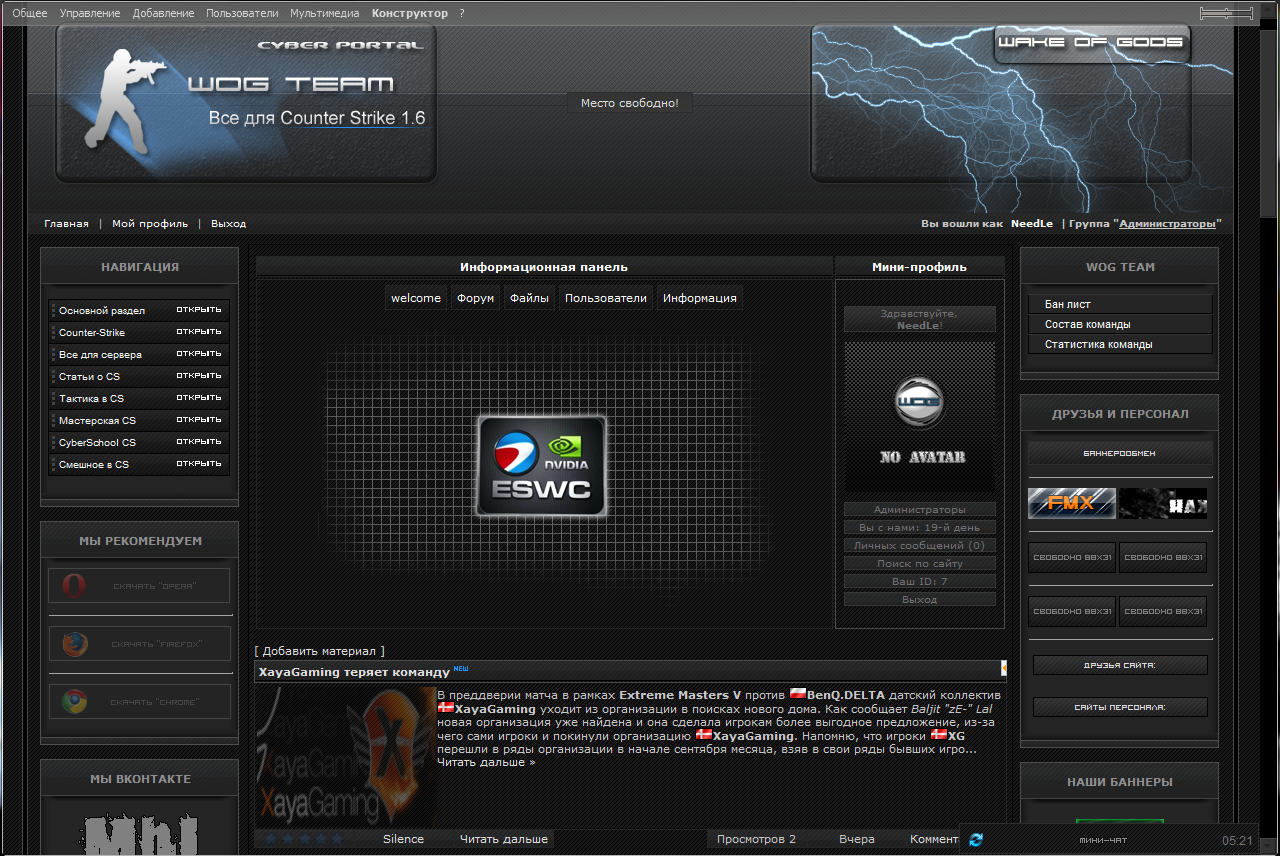Screen dimensions: 1280x856
Task: Expand Смешное в CS via ОТКРЫТЬ
Action: (x=199, y=464)
